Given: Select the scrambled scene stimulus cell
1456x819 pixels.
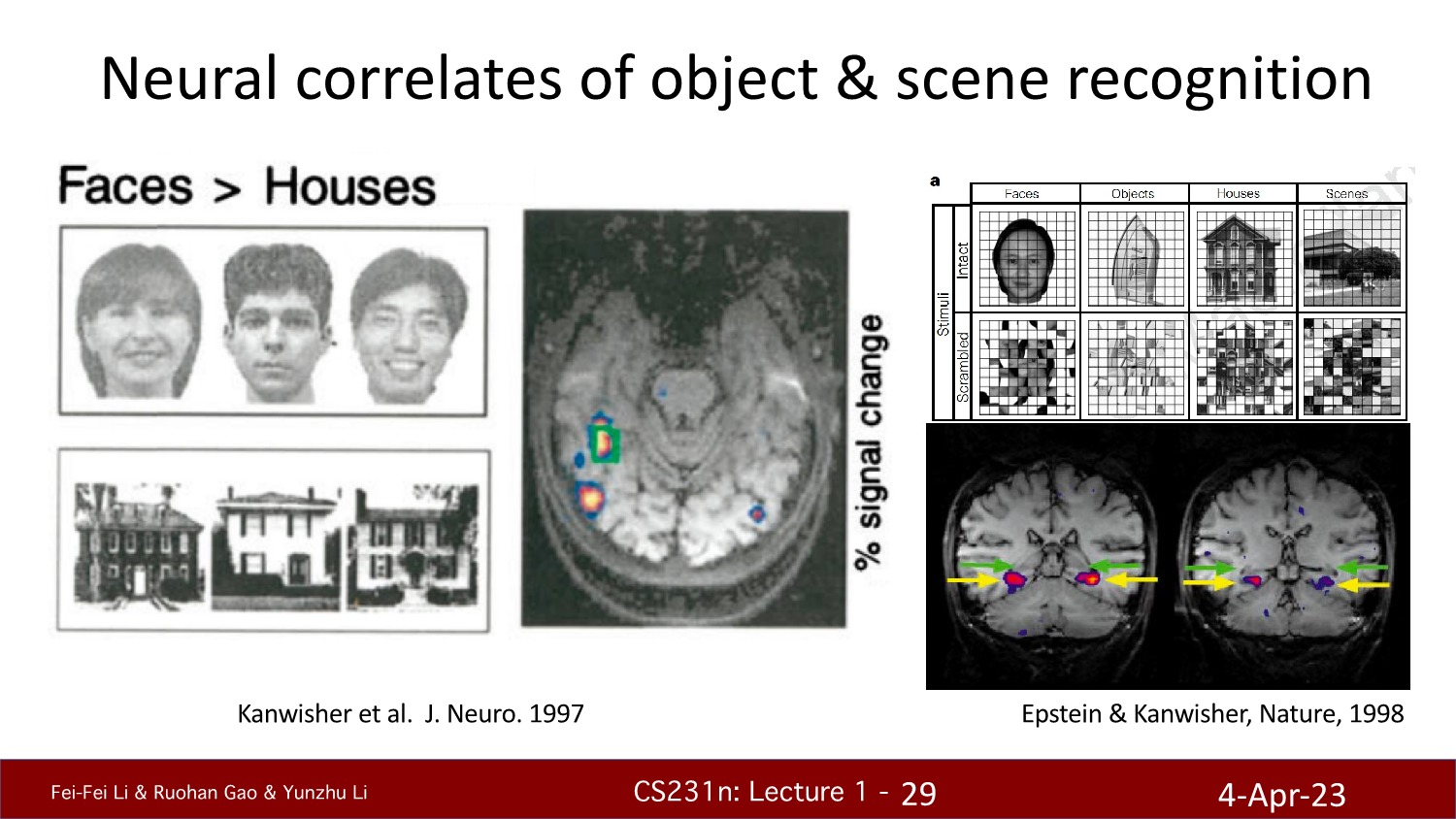Looking at the screenshot, I should click(1352, 367).
